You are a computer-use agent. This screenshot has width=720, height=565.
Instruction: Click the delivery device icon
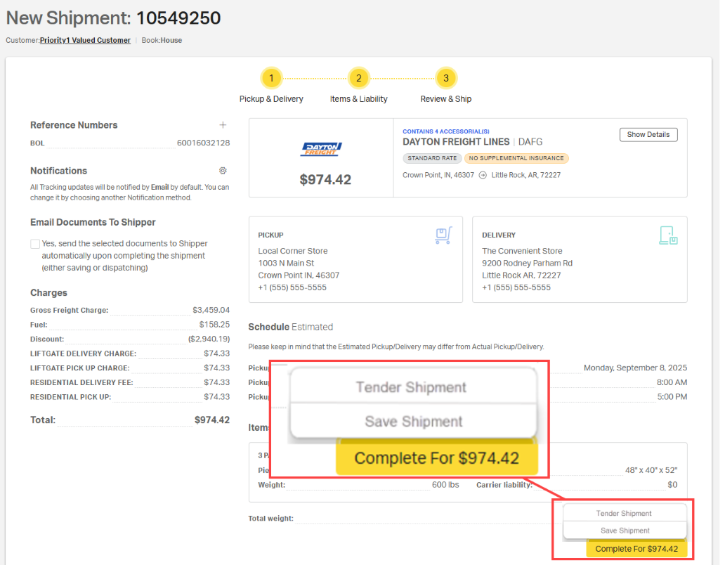[668, 236]
